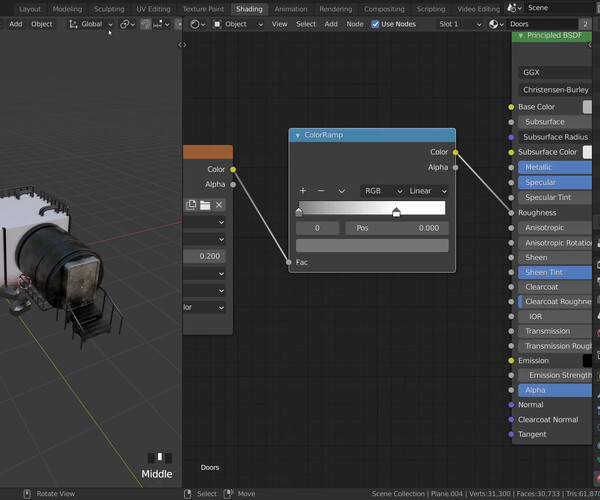Click the Base Color input socket
This screenshot has height=500, width=600.
click(x=511, y=107)
